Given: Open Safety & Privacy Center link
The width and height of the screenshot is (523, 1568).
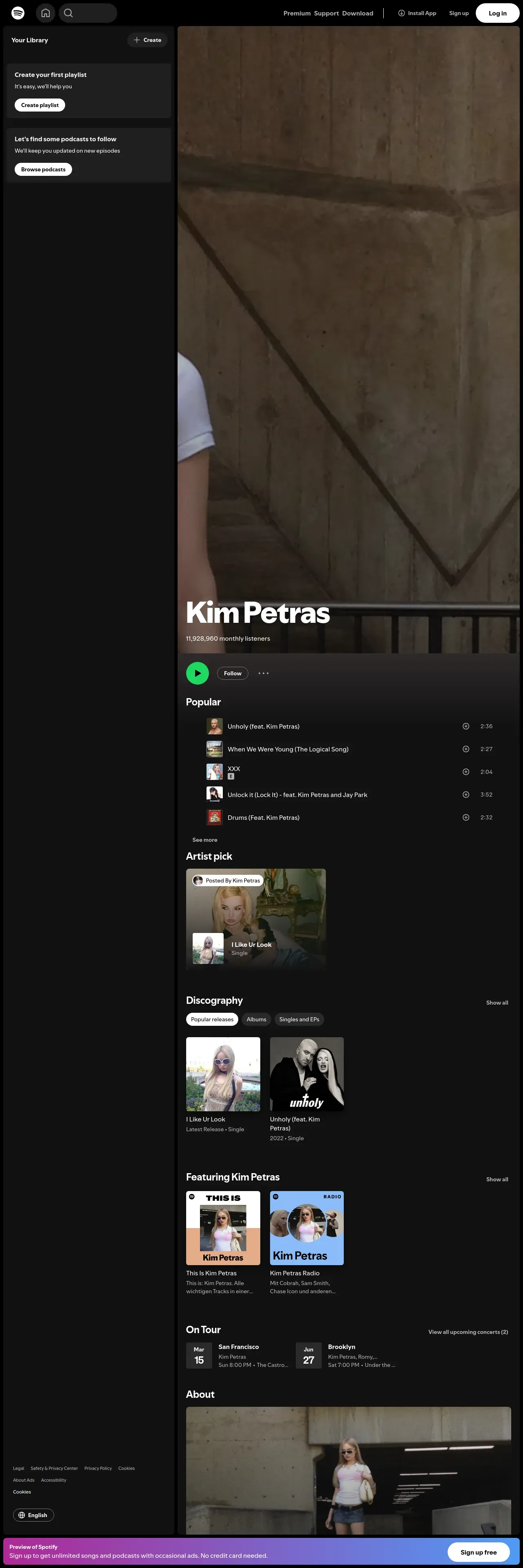Looking at the screenshot, I should tap(54, 1468).
